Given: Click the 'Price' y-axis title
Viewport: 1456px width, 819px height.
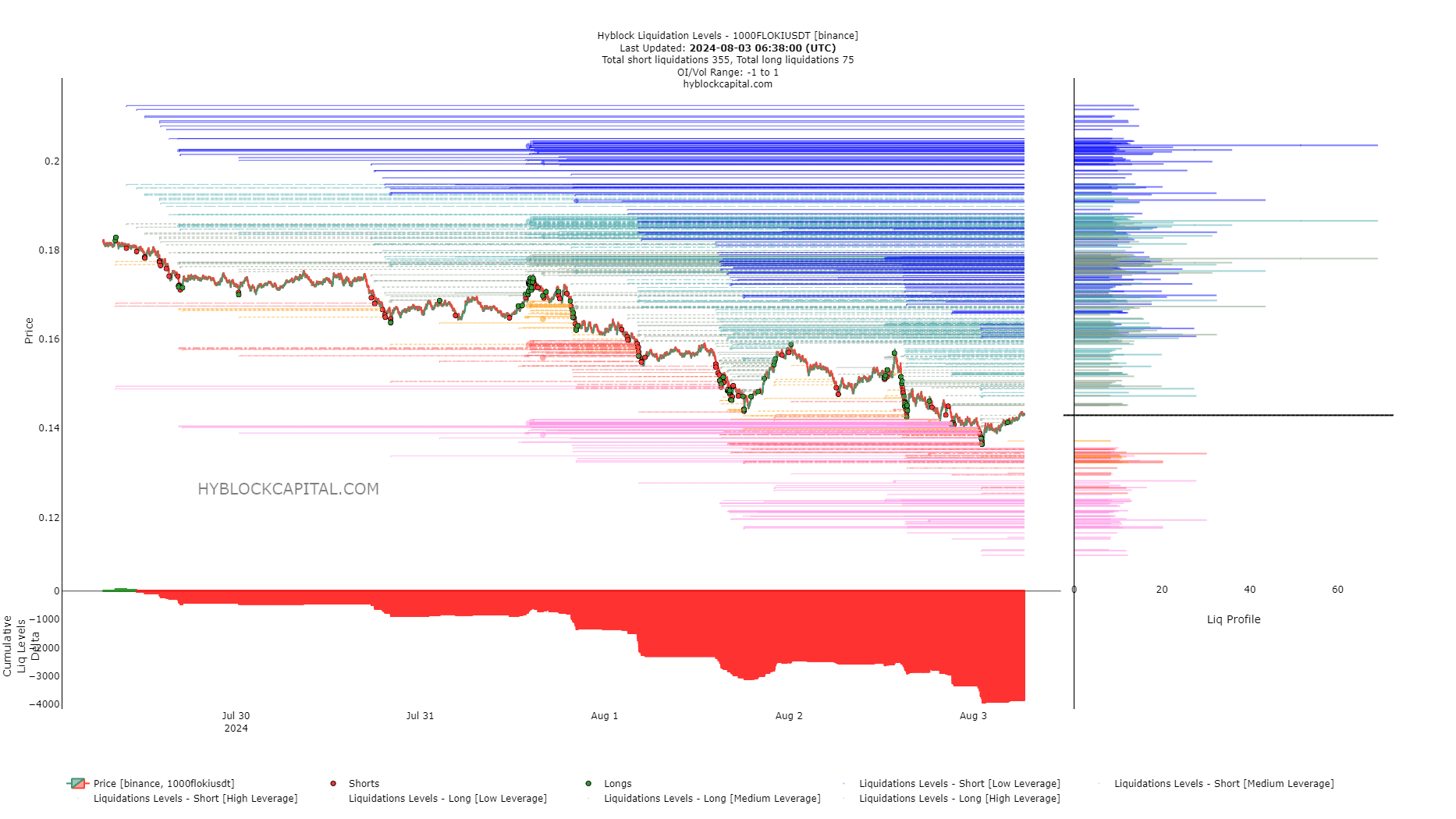Looking at the screenshot, I should coord(29,331).
